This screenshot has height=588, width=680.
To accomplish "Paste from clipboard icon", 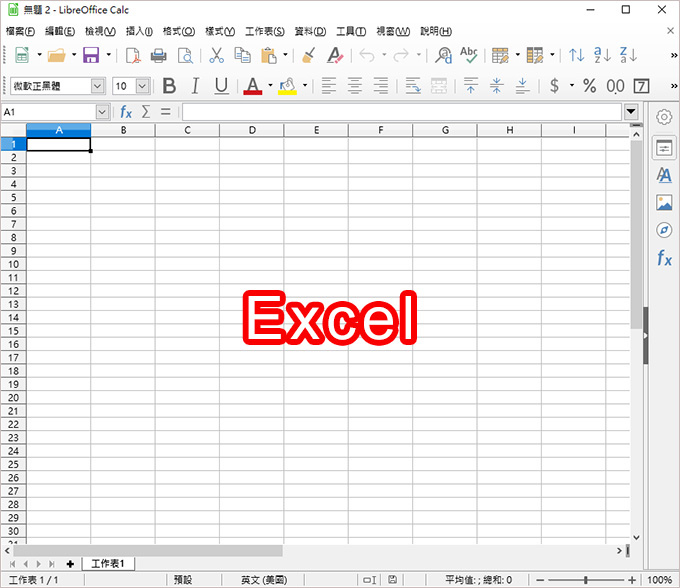I will [269, 56].
